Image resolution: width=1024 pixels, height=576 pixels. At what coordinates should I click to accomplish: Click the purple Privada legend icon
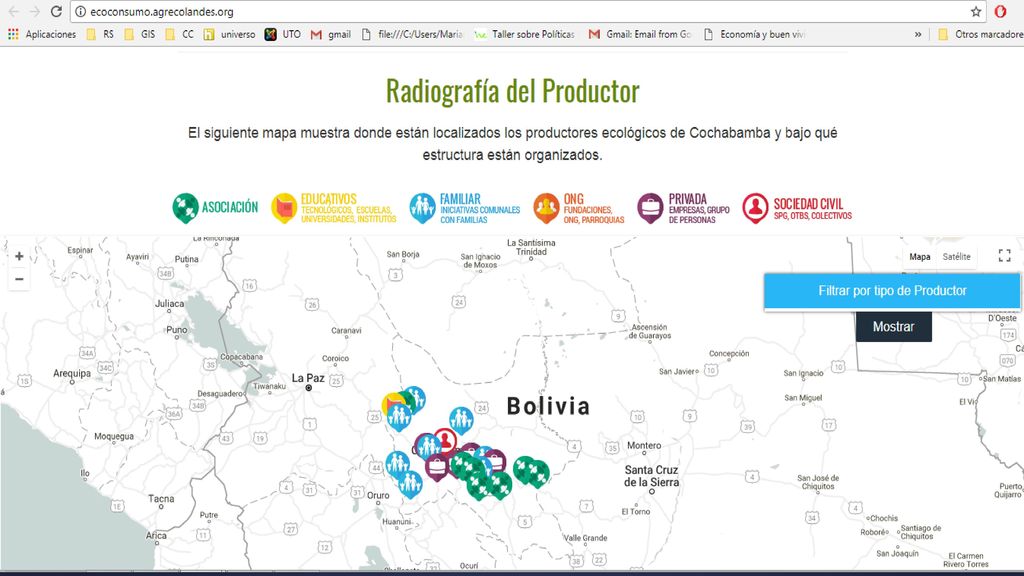650,208
